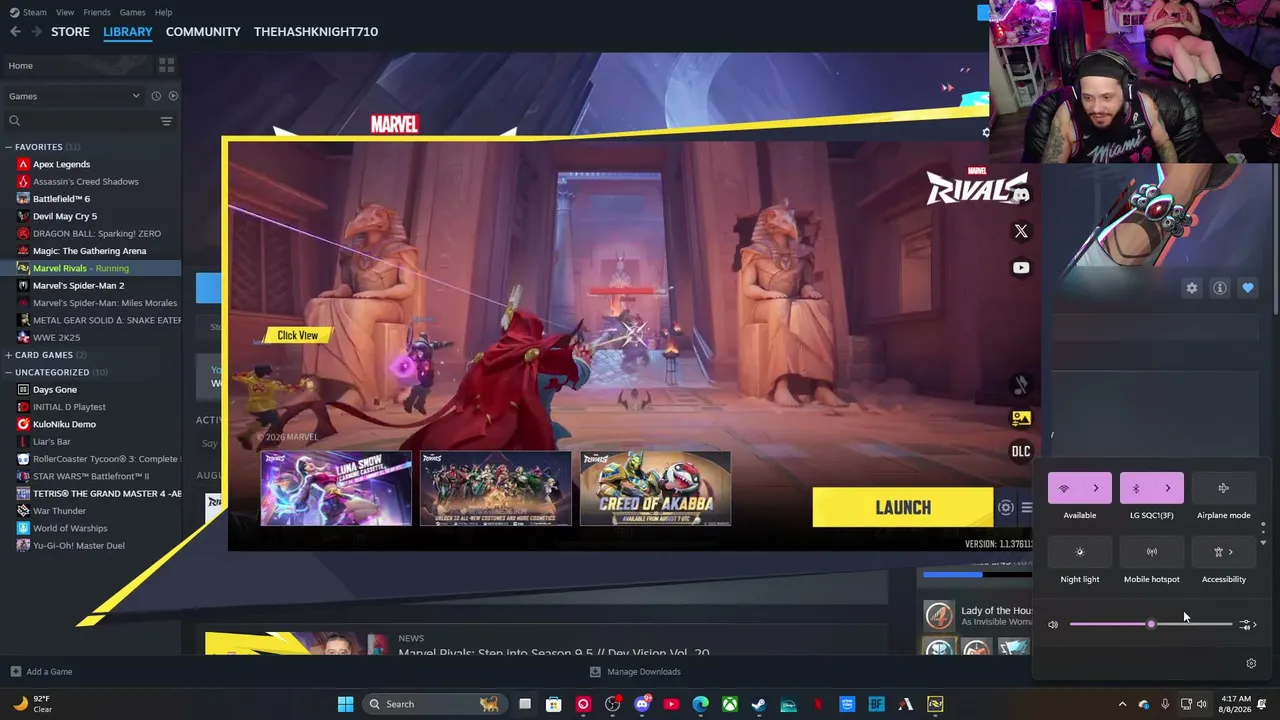Expand the CARD GAMES category
Image resolution: width=1280 pixels, height=720 pixels.
8,355
